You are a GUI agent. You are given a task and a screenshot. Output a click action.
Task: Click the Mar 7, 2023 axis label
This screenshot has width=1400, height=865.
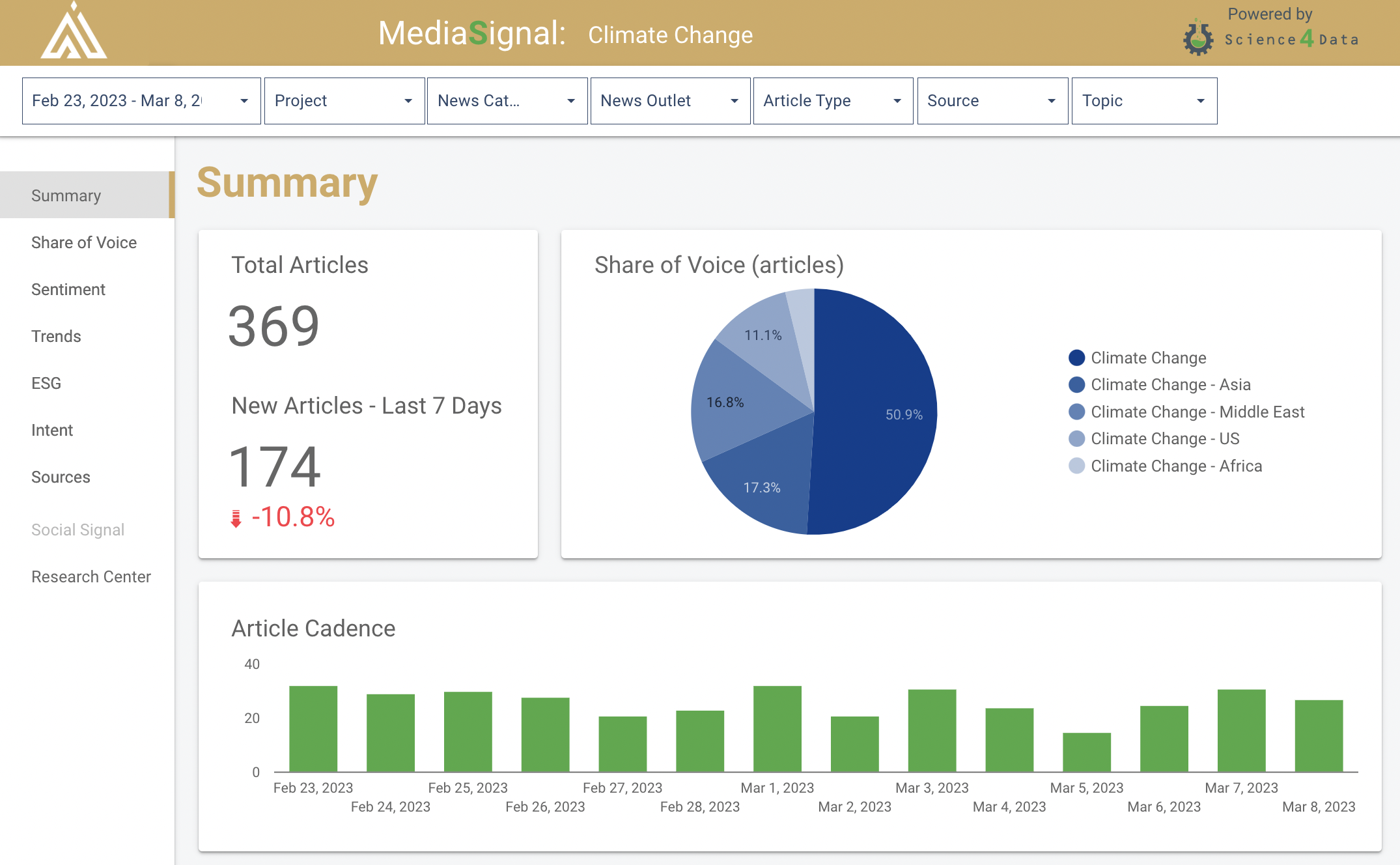(1241, 787)
